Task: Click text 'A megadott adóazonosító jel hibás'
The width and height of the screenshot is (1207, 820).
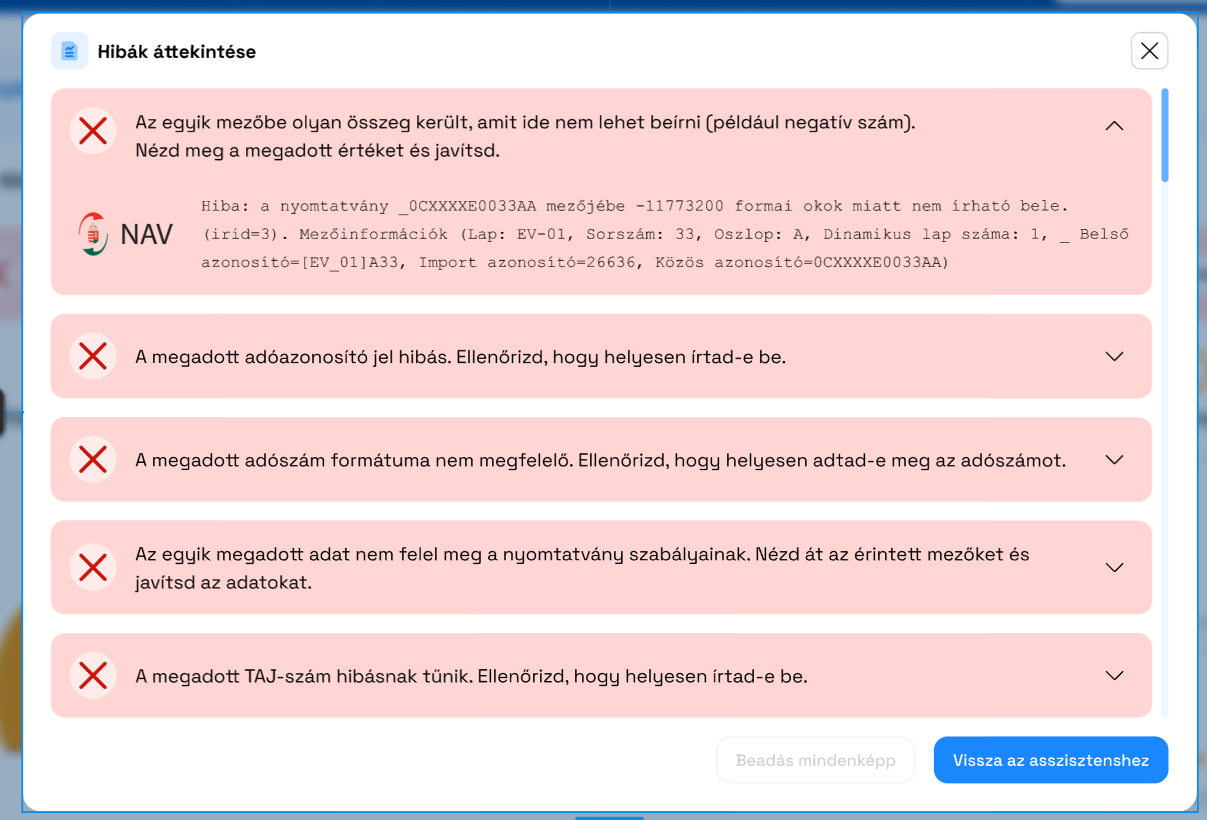Action: coord(293,356)
